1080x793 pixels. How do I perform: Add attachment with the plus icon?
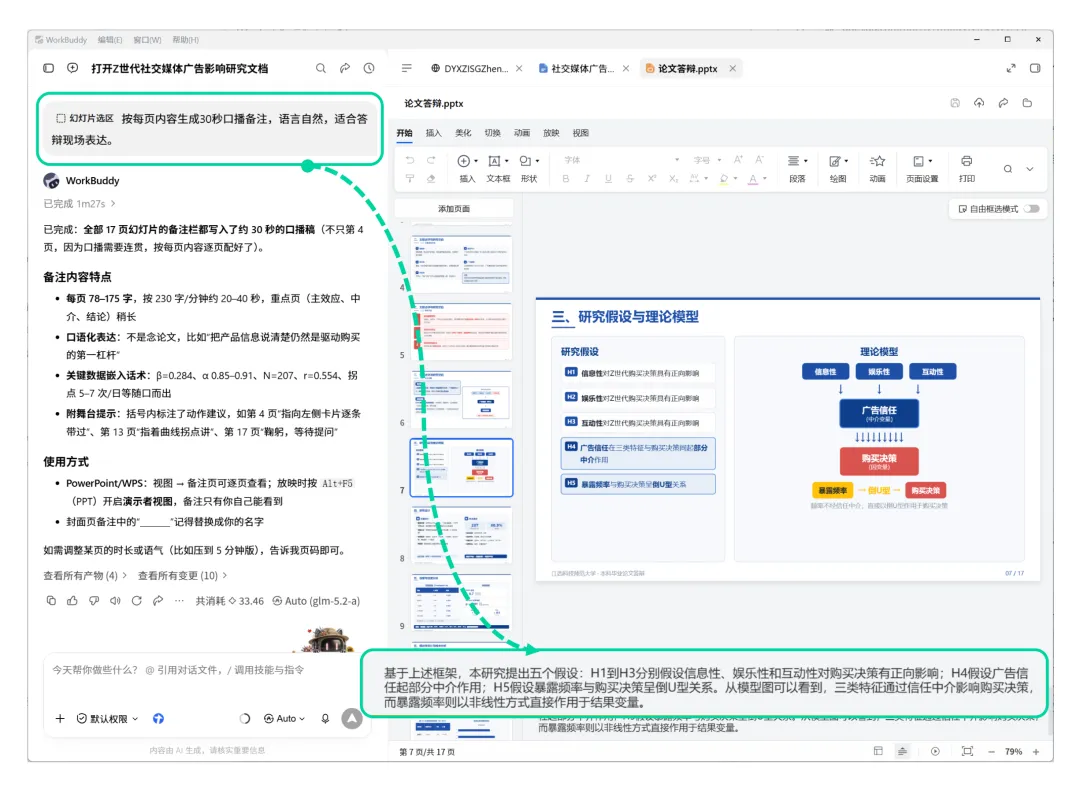(60, 719)
